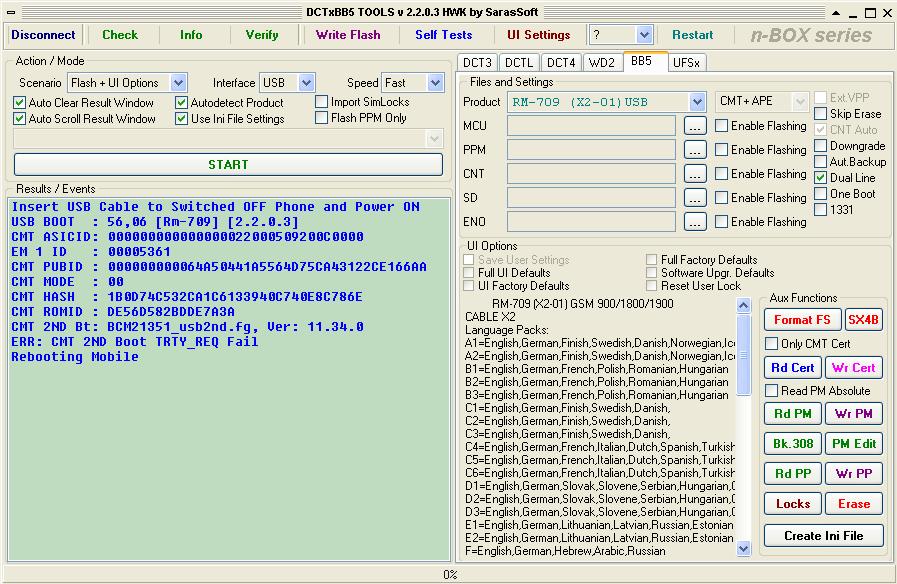Click Rd PM button

(x=793, y=414)
